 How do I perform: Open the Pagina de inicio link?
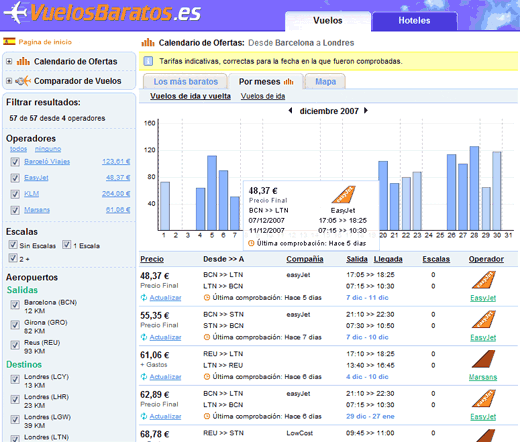tap(45, 42)
